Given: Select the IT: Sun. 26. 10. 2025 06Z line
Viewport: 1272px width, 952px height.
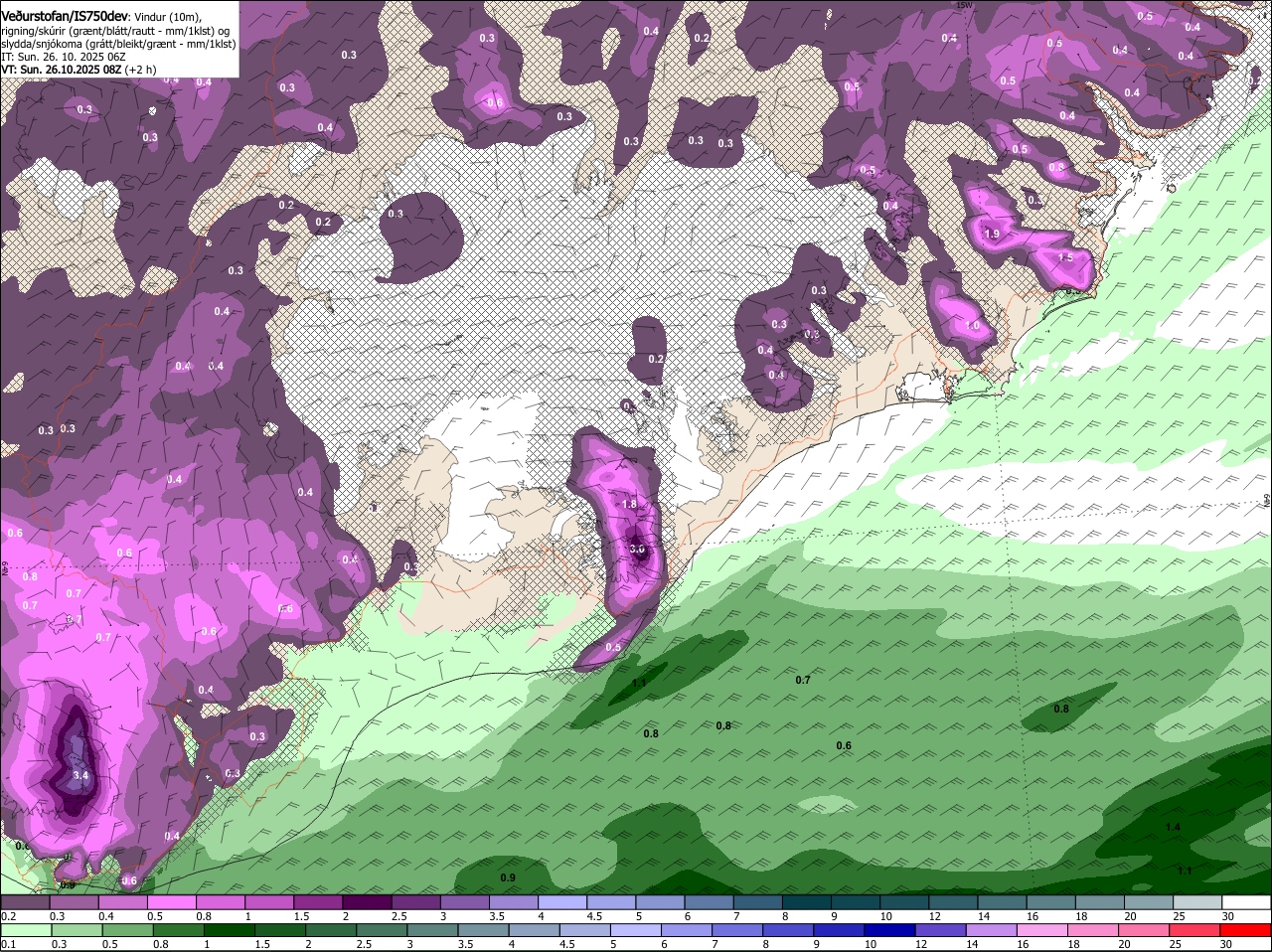Looking at the screenshot, I should [63, 57].
